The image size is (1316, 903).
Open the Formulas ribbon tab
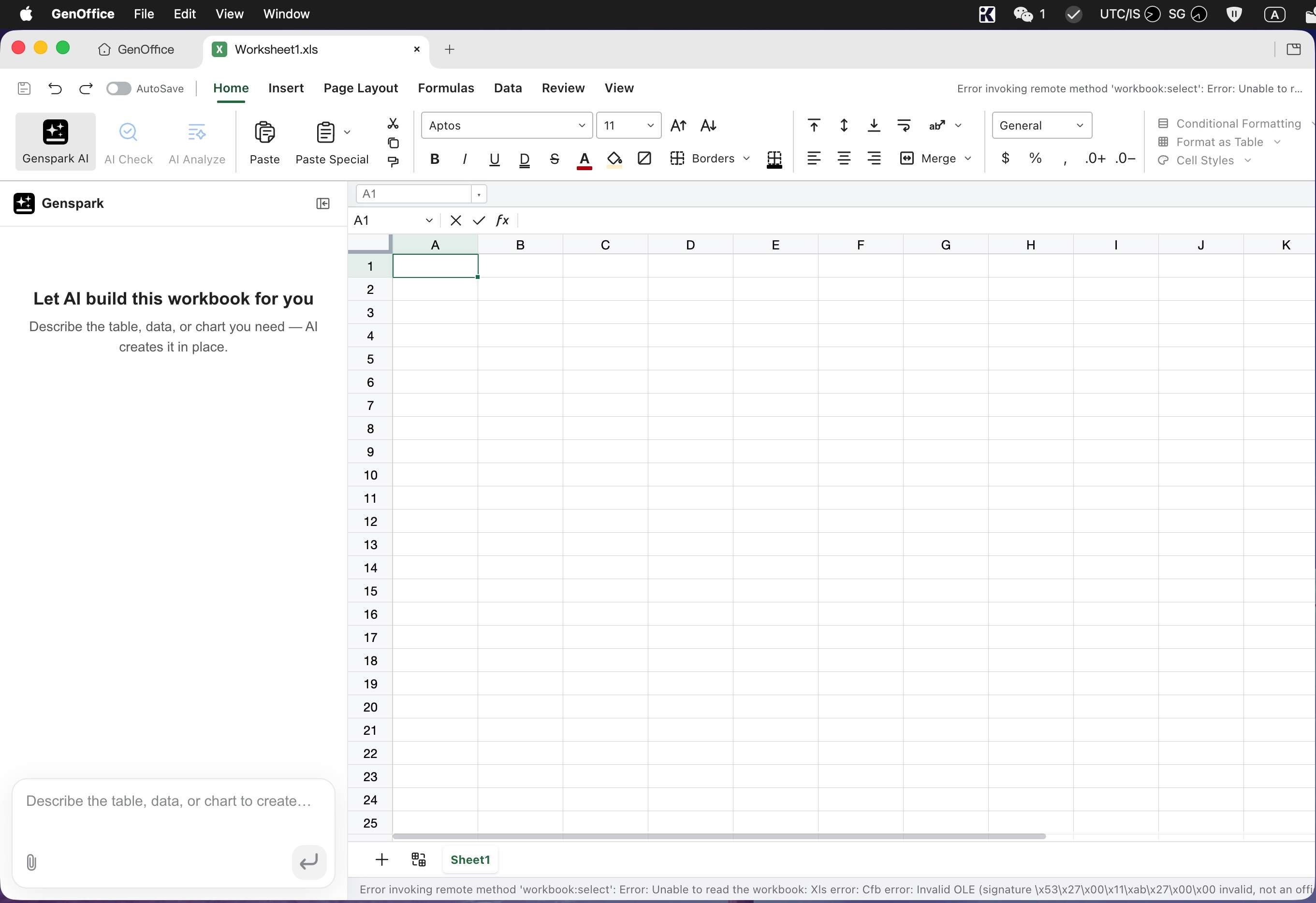coord(446,88)
